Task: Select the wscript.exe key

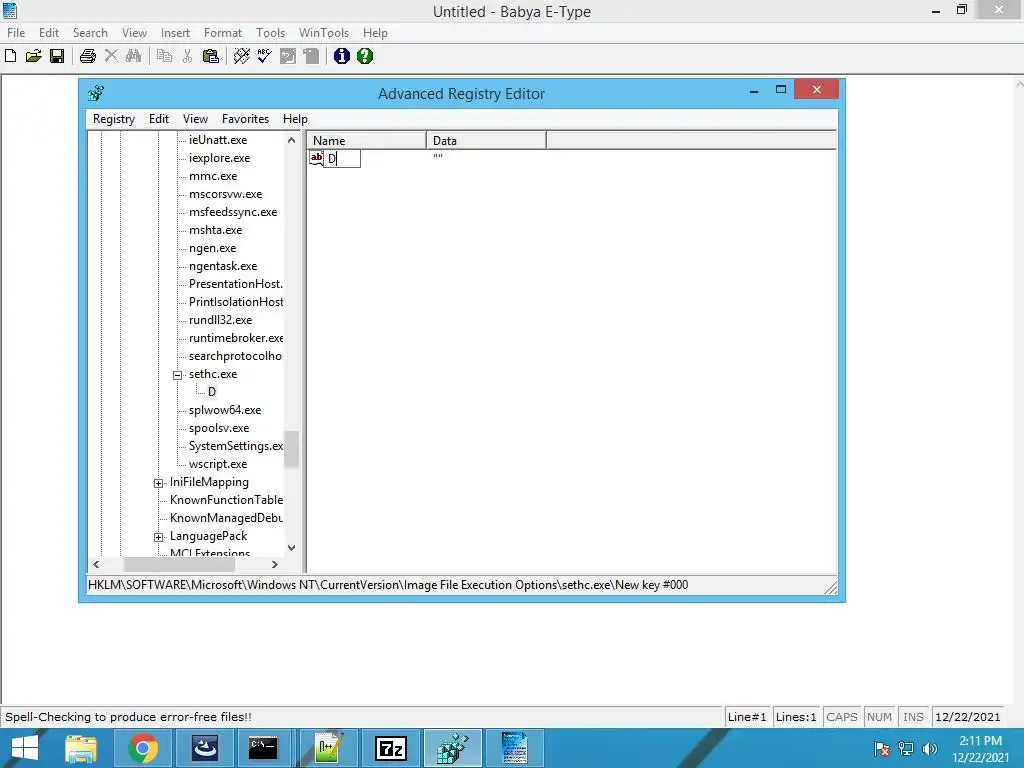Action: click(x=218, y=464)
